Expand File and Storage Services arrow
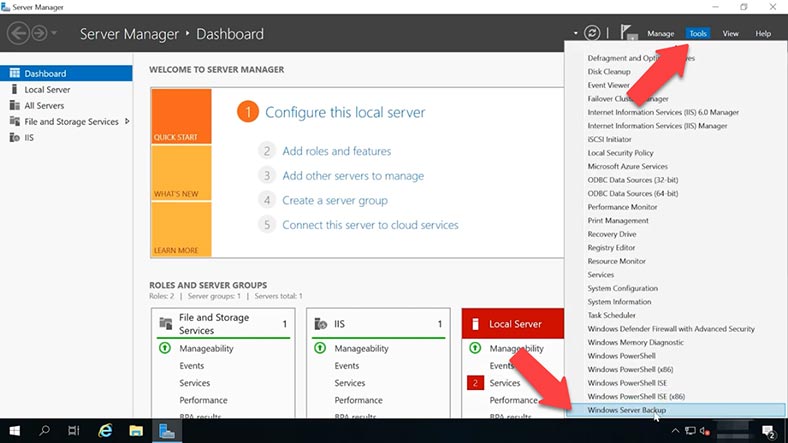 (x=127, y=122)
